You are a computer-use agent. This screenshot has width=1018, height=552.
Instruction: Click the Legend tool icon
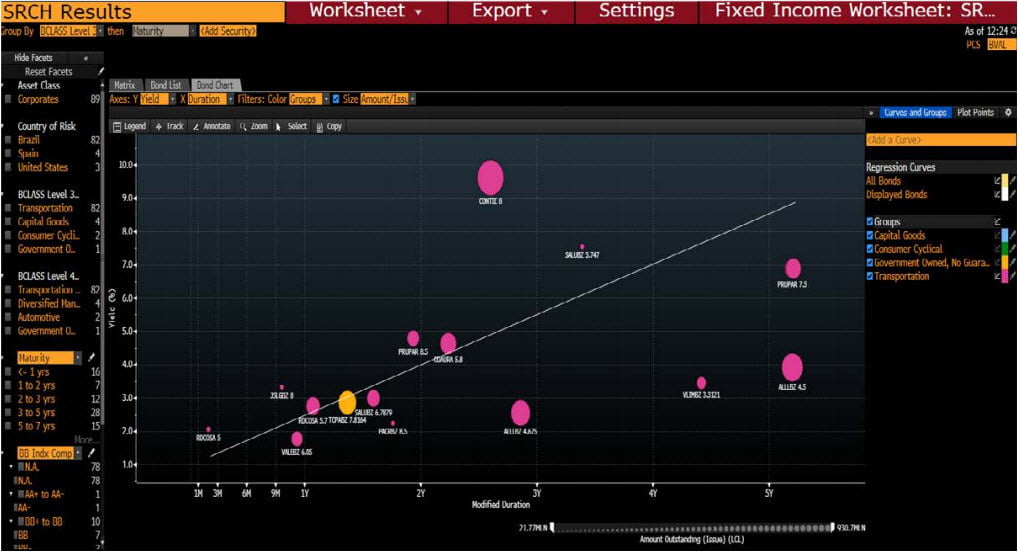point(118,127)
